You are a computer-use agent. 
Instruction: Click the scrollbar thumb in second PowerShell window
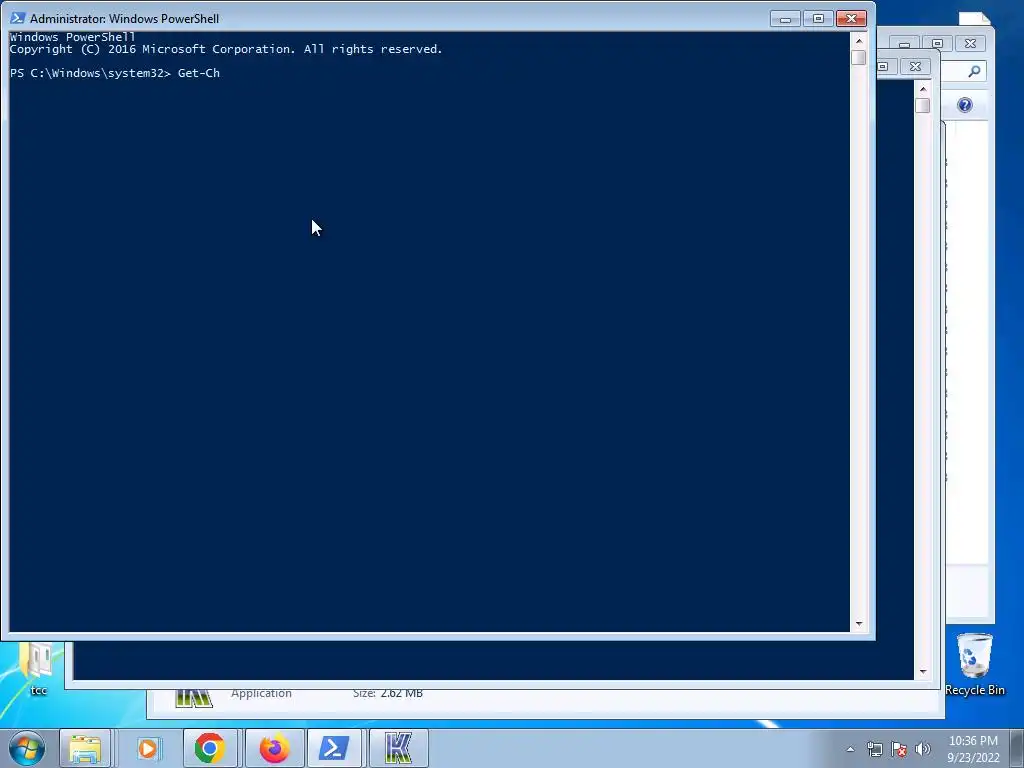[923, 105]
